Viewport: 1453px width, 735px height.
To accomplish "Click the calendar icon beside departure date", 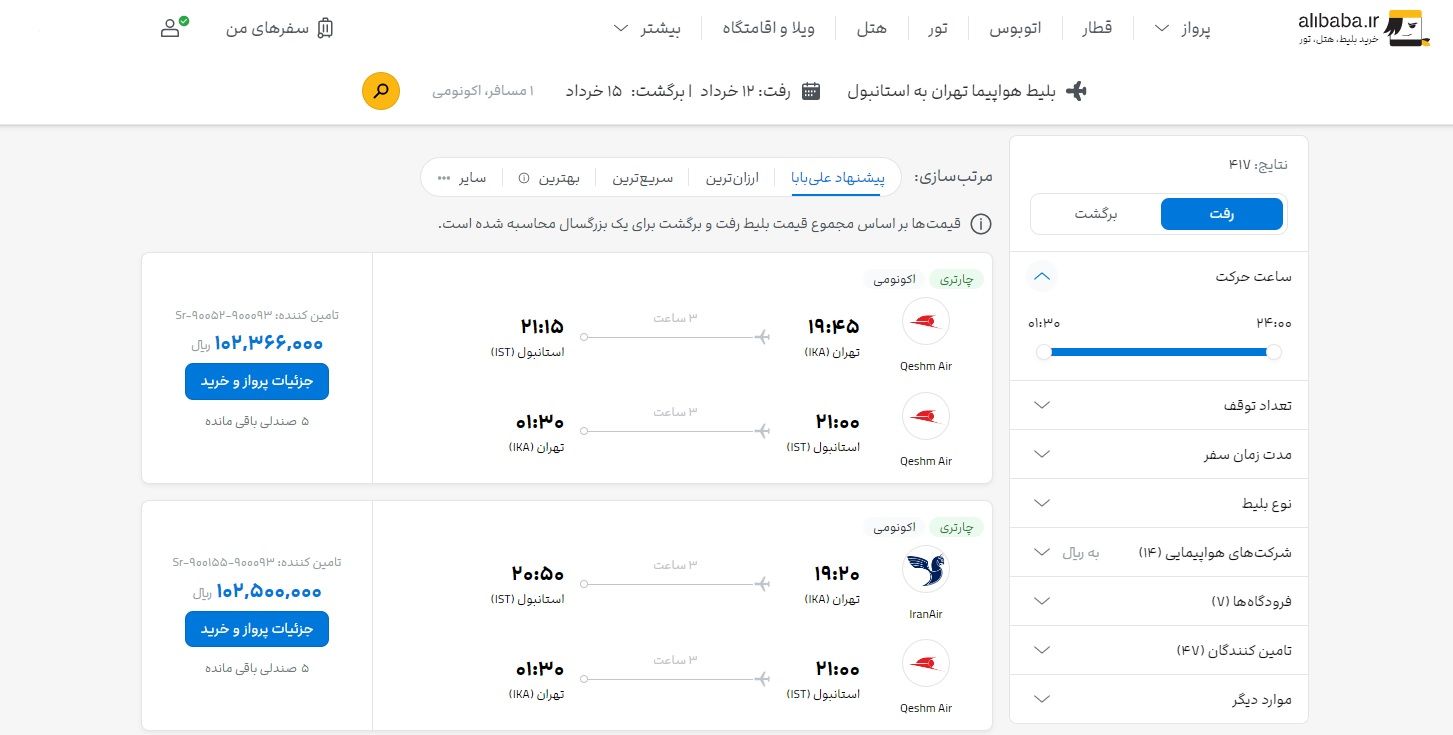I will click(x=811, y=91).
